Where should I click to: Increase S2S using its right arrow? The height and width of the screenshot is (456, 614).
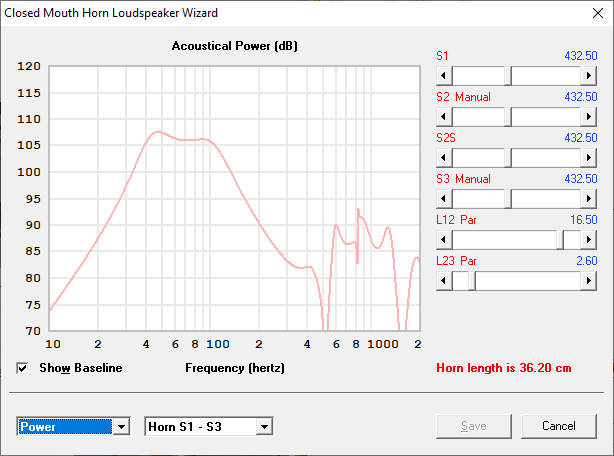(589, 158)
